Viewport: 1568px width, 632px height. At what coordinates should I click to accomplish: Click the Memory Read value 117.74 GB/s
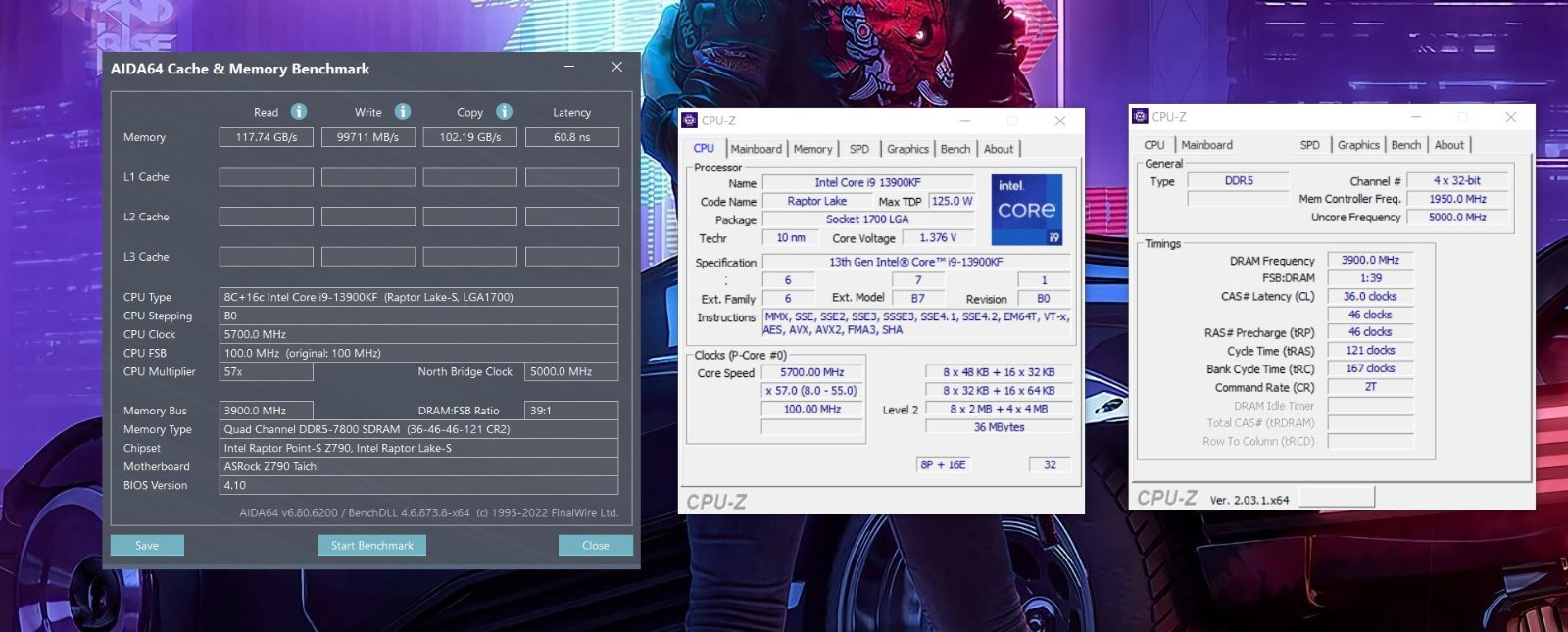267,137
